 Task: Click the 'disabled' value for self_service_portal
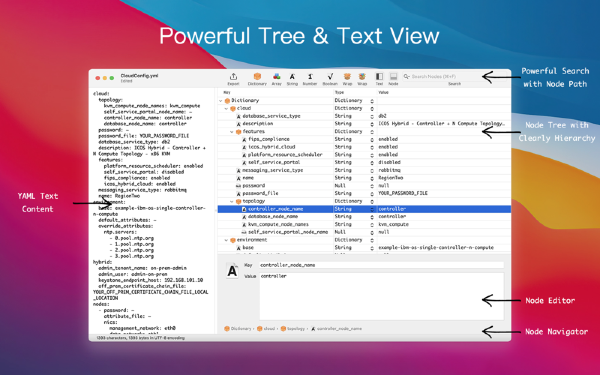point(390,163)
